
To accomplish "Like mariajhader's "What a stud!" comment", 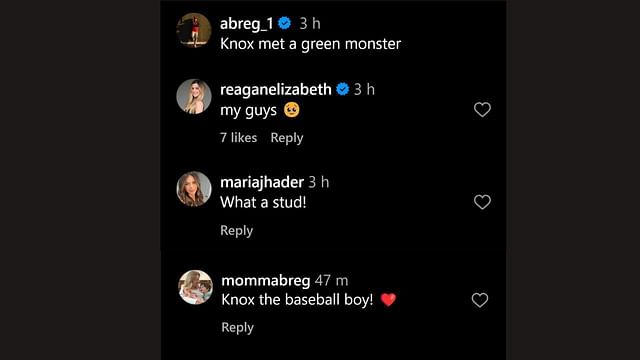I will pos(482,202).
